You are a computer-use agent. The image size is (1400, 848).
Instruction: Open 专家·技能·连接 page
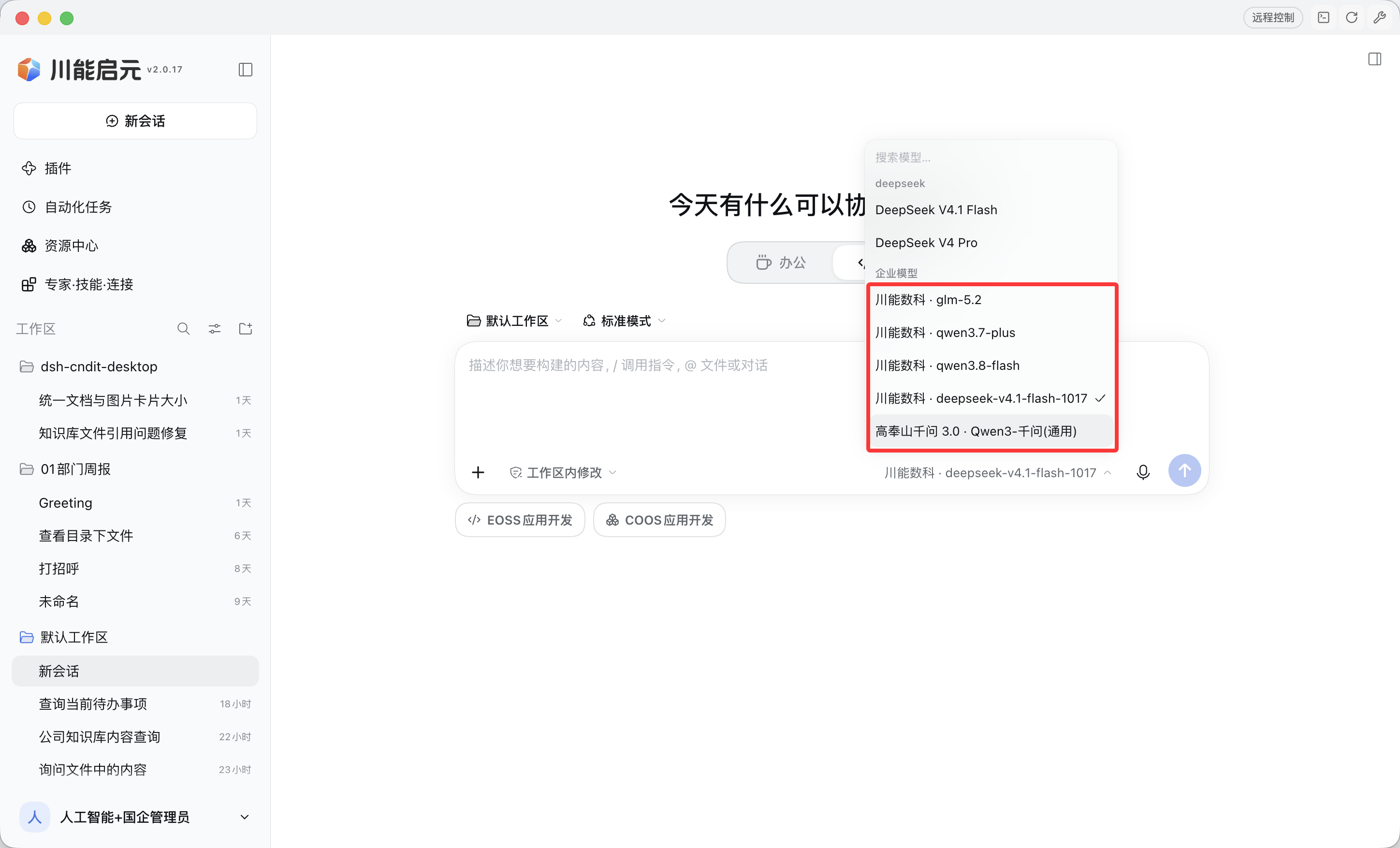click(x=135, y=284)
